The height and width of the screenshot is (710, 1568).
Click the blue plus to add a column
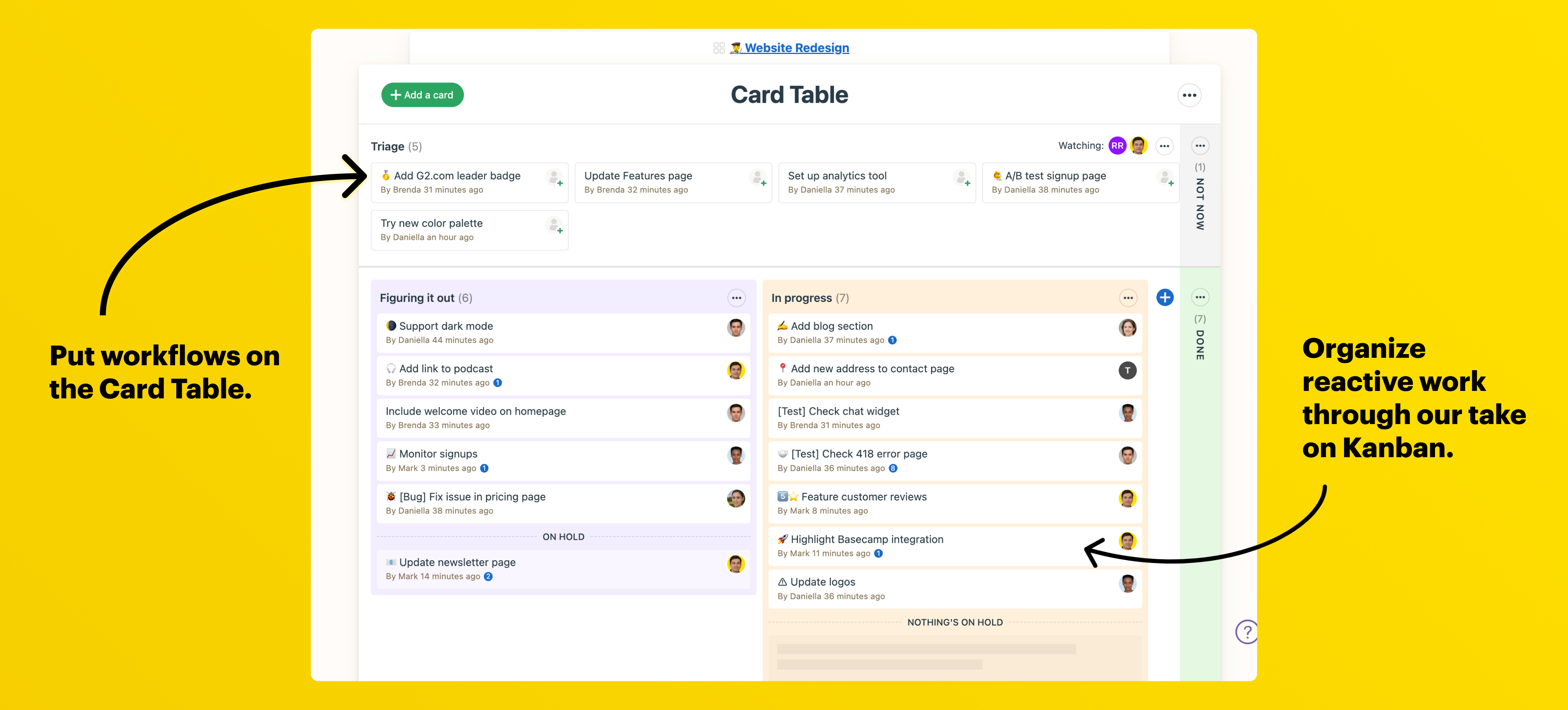pyautogui.click(x=1165, y=297)
